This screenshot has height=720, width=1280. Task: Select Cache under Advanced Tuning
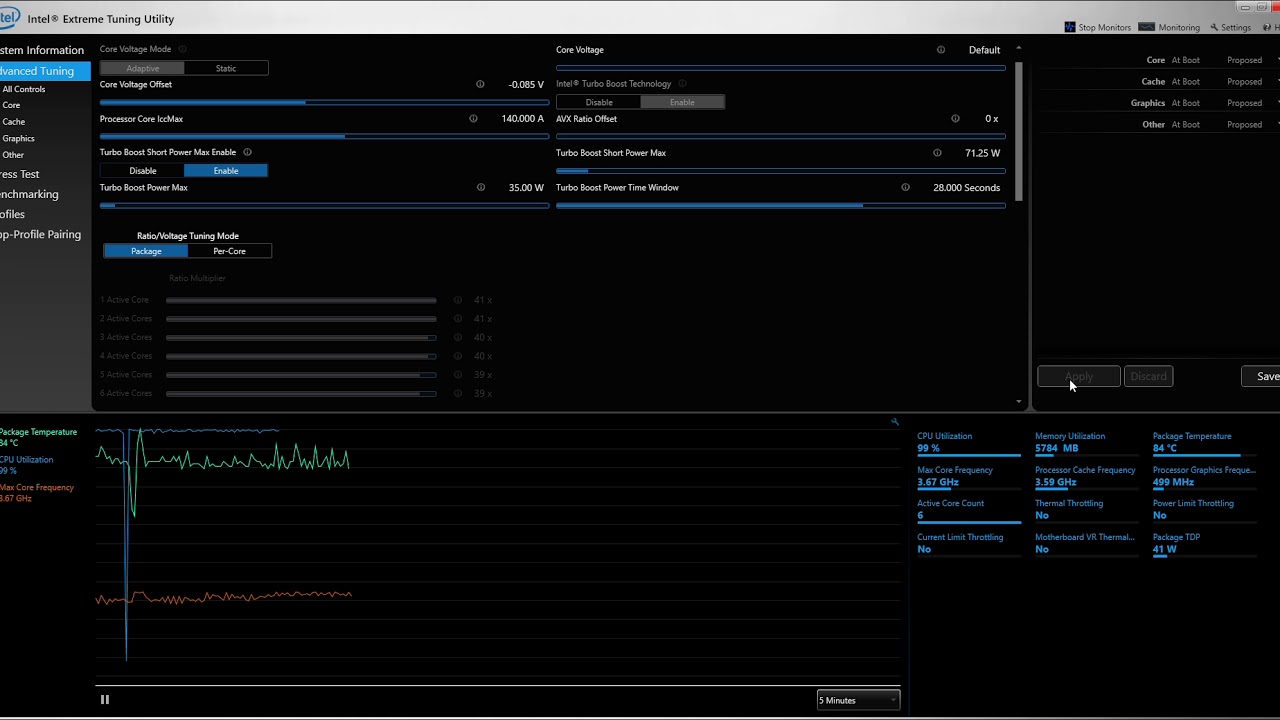[14, 122]
